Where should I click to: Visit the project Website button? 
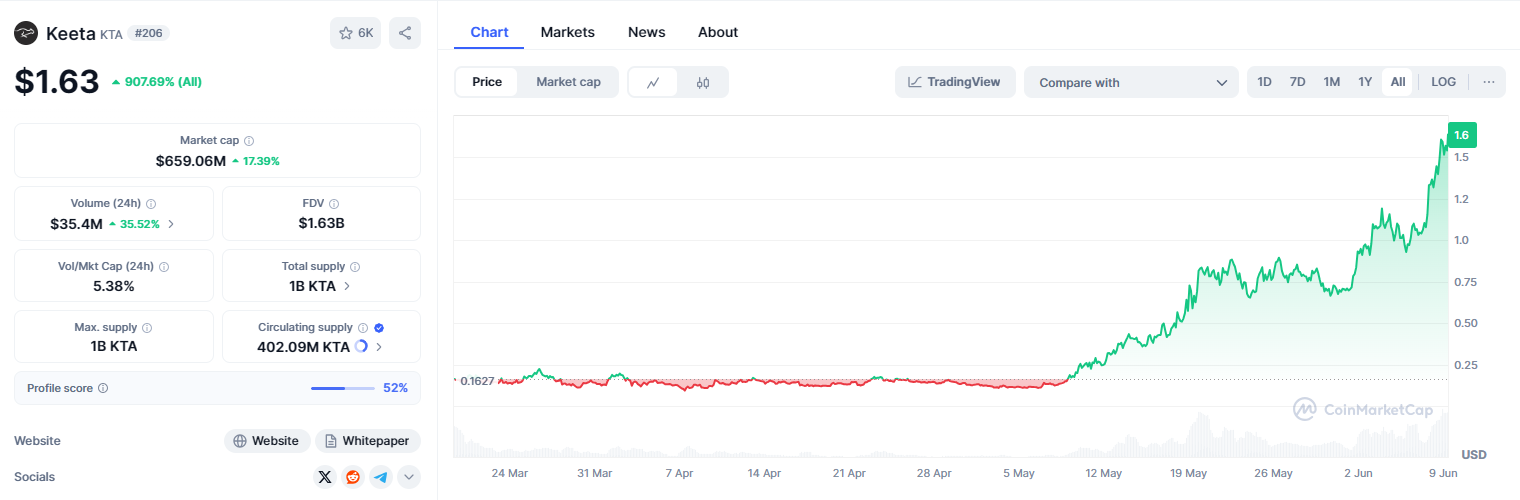(266, 441)
